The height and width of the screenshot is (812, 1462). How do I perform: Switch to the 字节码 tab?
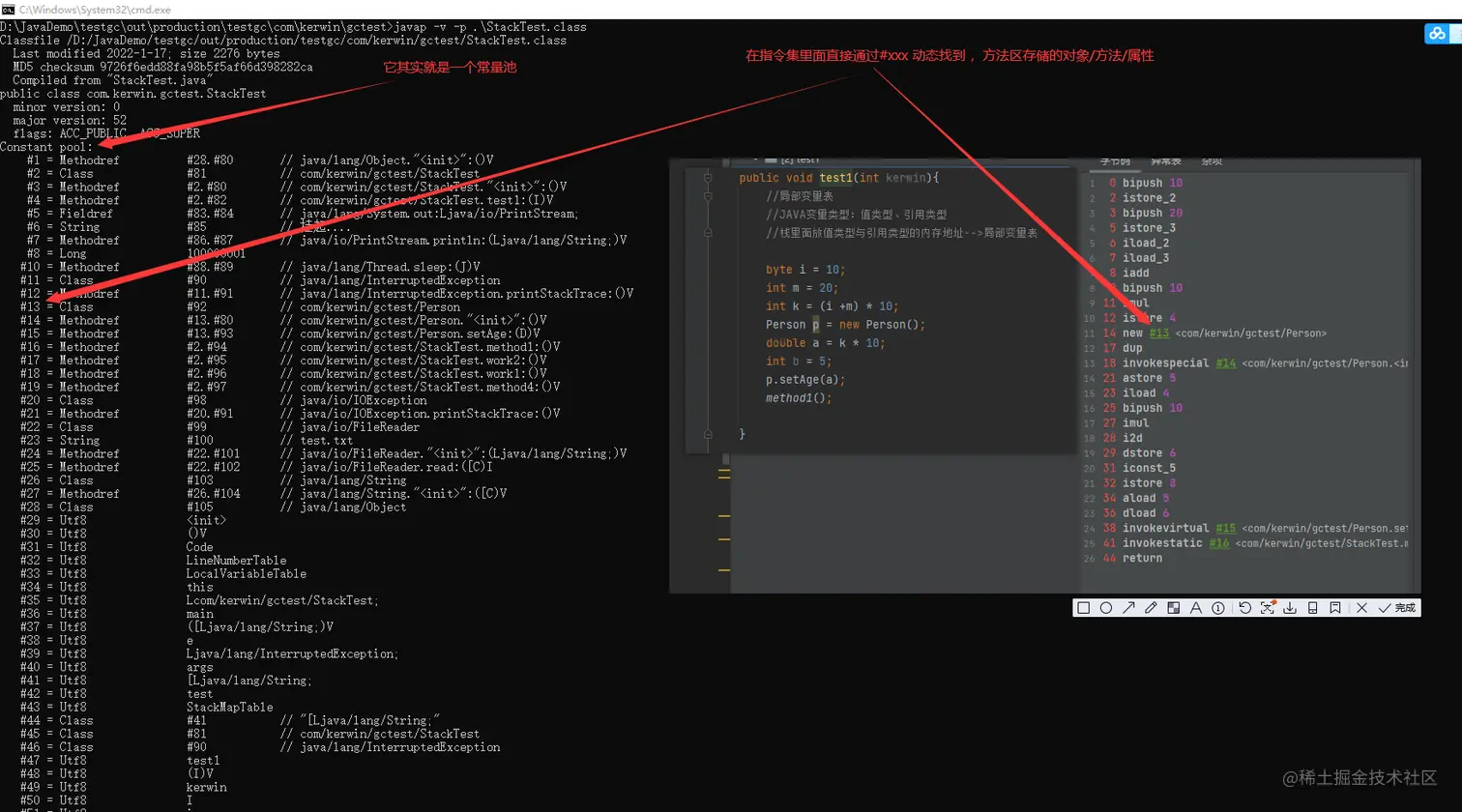(x=1115, y=161)
